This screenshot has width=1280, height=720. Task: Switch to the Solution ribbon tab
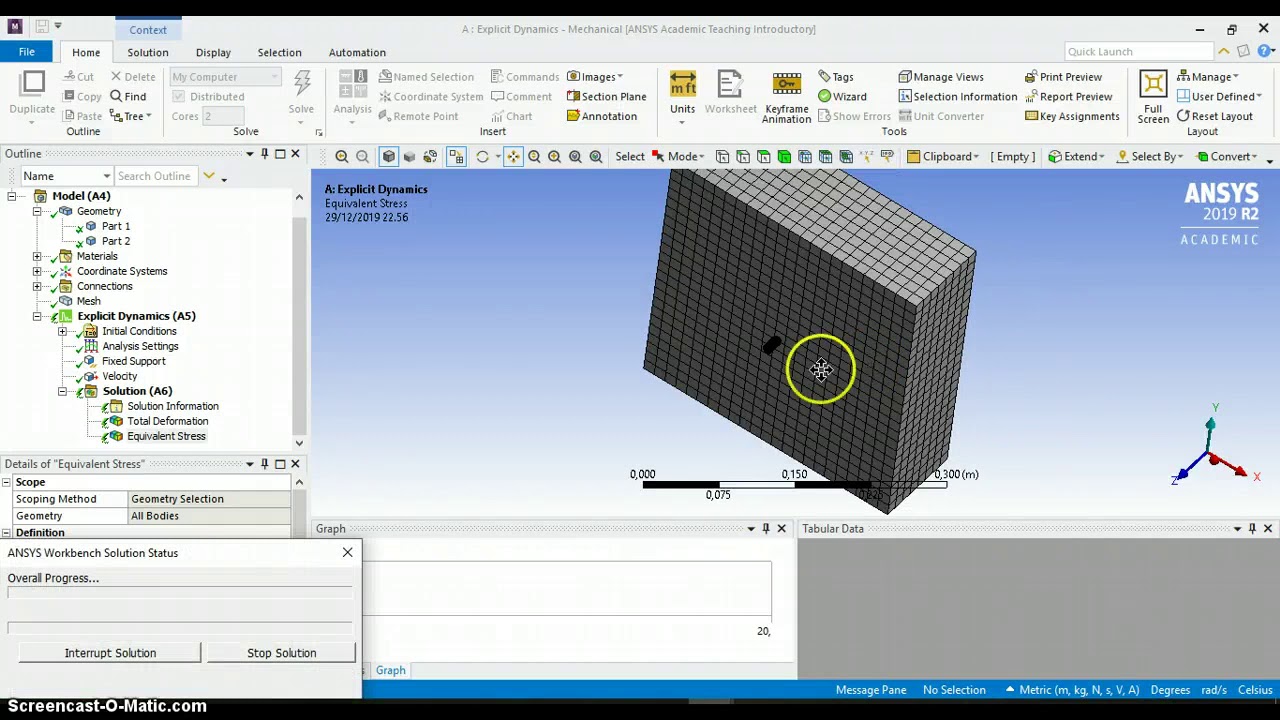click(147, 52)
